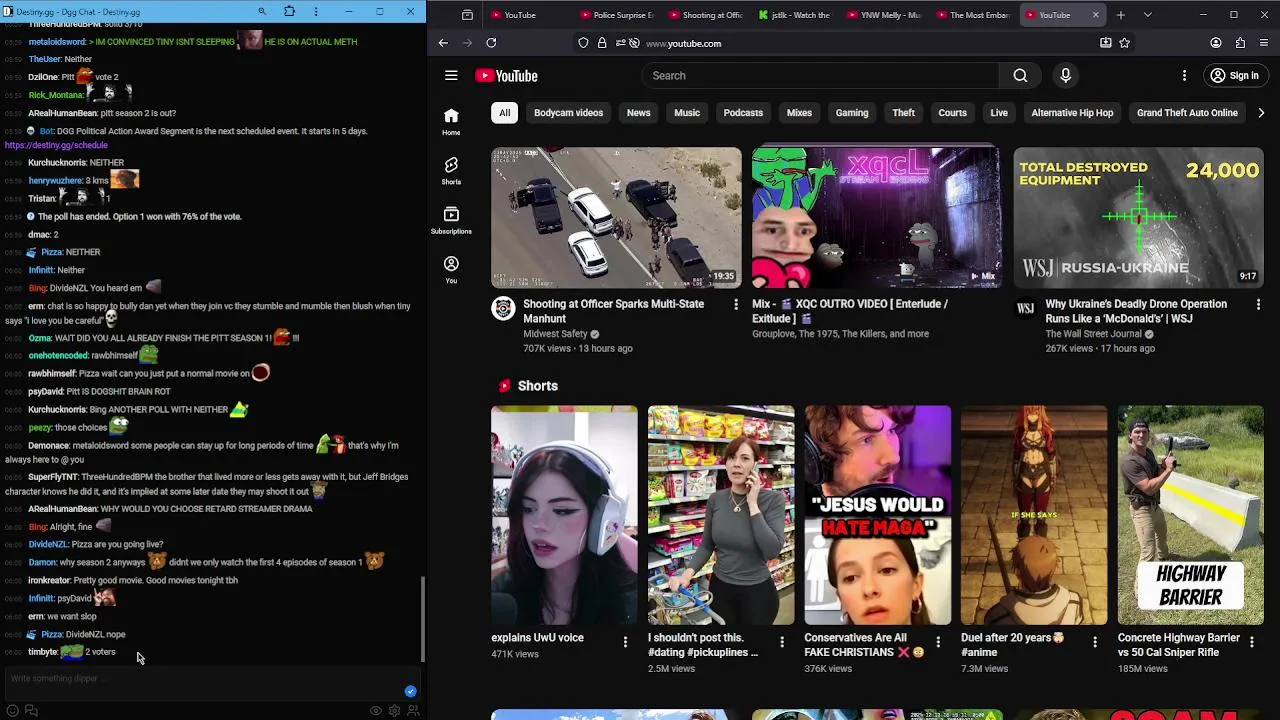The width and height of the screenshot is (1280, 720).
Task: Select Grand Theft Auto Online chip
Action: (x=1187, y=113)
